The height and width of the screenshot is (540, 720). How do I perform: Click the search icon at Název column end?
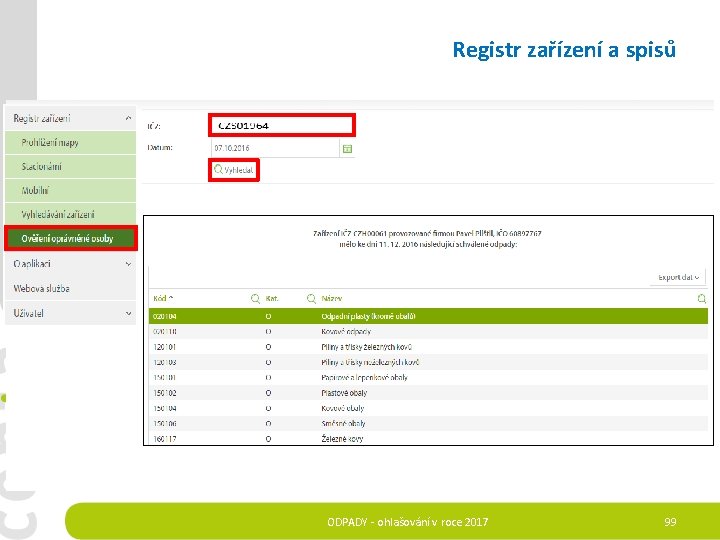(x=702, y=299)
